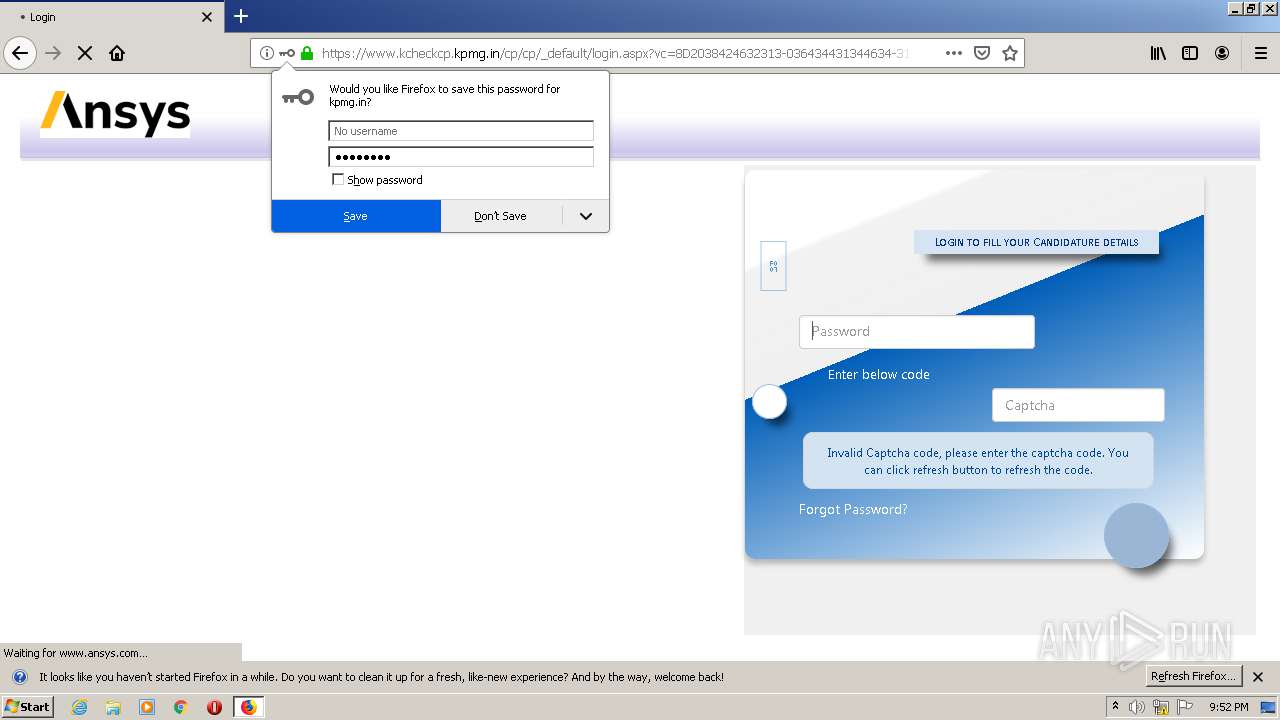The image size is (1280, 720).
Task: Click the round login submit button
Action: (1136, 536)
